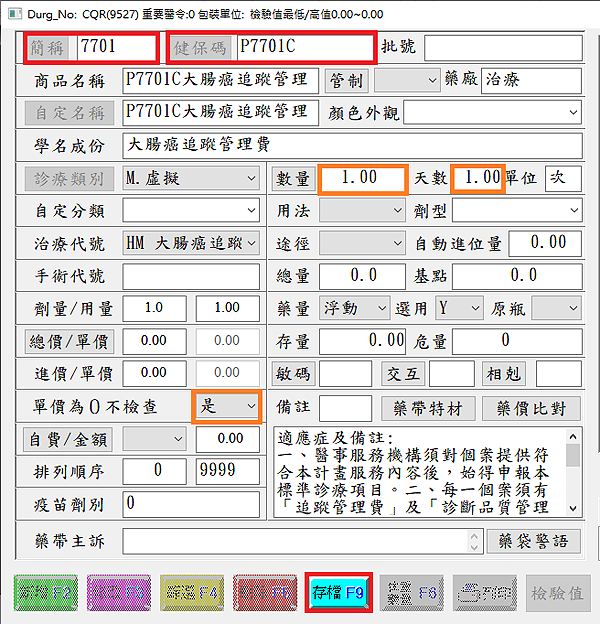Click the 管制 button
Viewport: 600px width, 624px height.
pos(347,80)
